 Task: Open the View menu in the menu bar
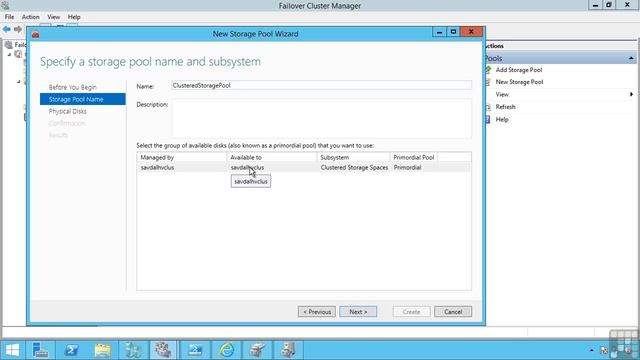pos(53,17)
